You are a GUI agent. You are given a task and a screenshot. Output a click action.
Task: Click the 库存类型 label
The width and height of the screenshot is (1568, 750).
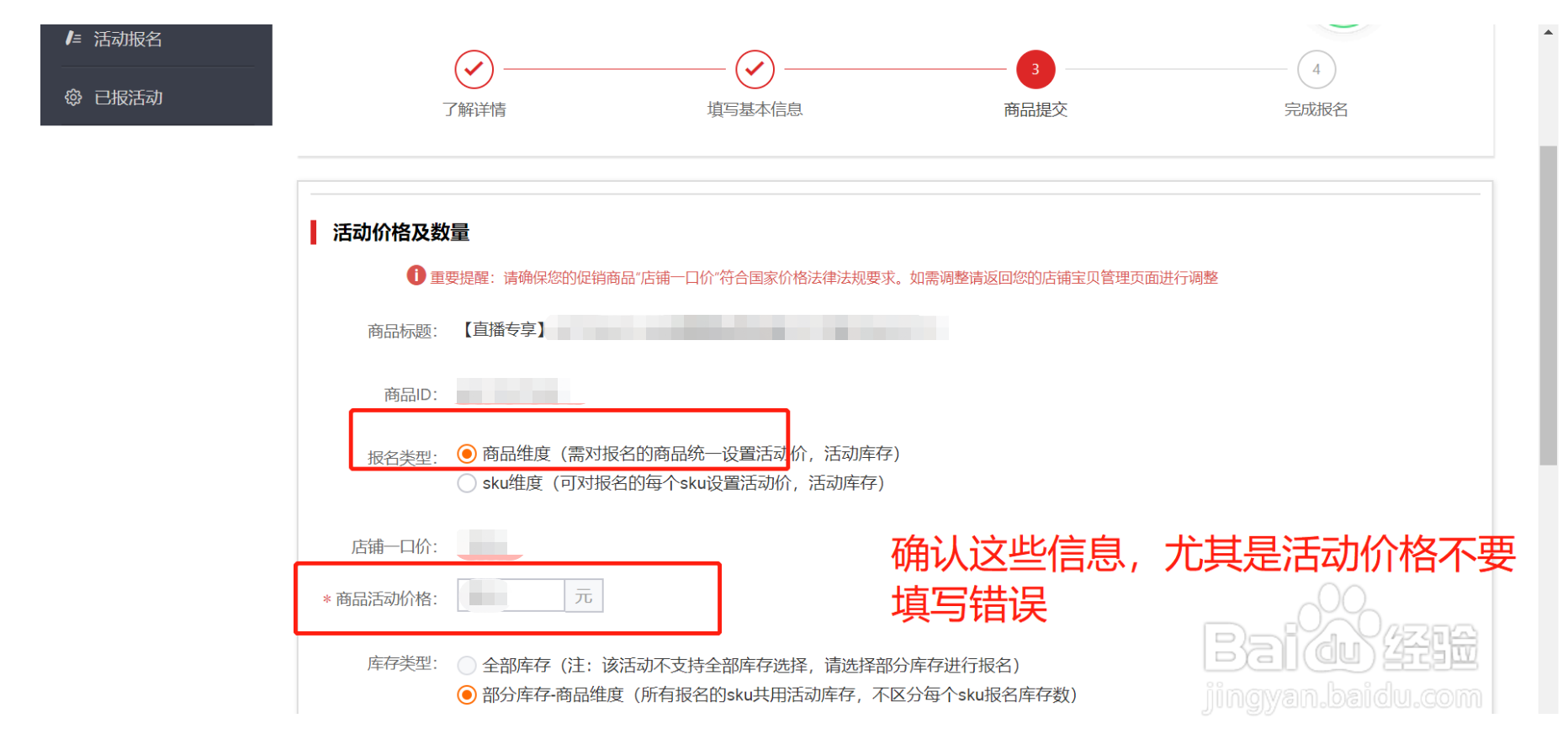402,664
